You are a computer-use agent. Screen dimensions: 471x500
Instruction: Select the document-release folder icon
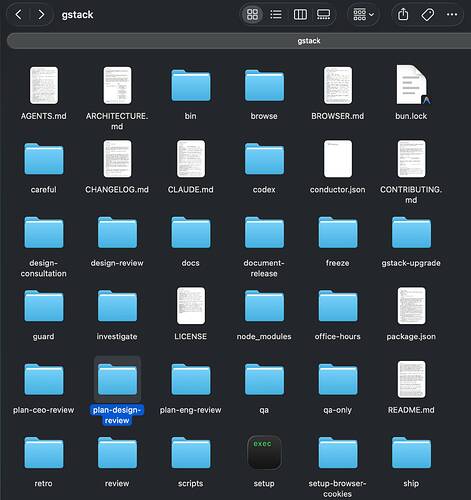pyautogui.click(x=264, y=232)
